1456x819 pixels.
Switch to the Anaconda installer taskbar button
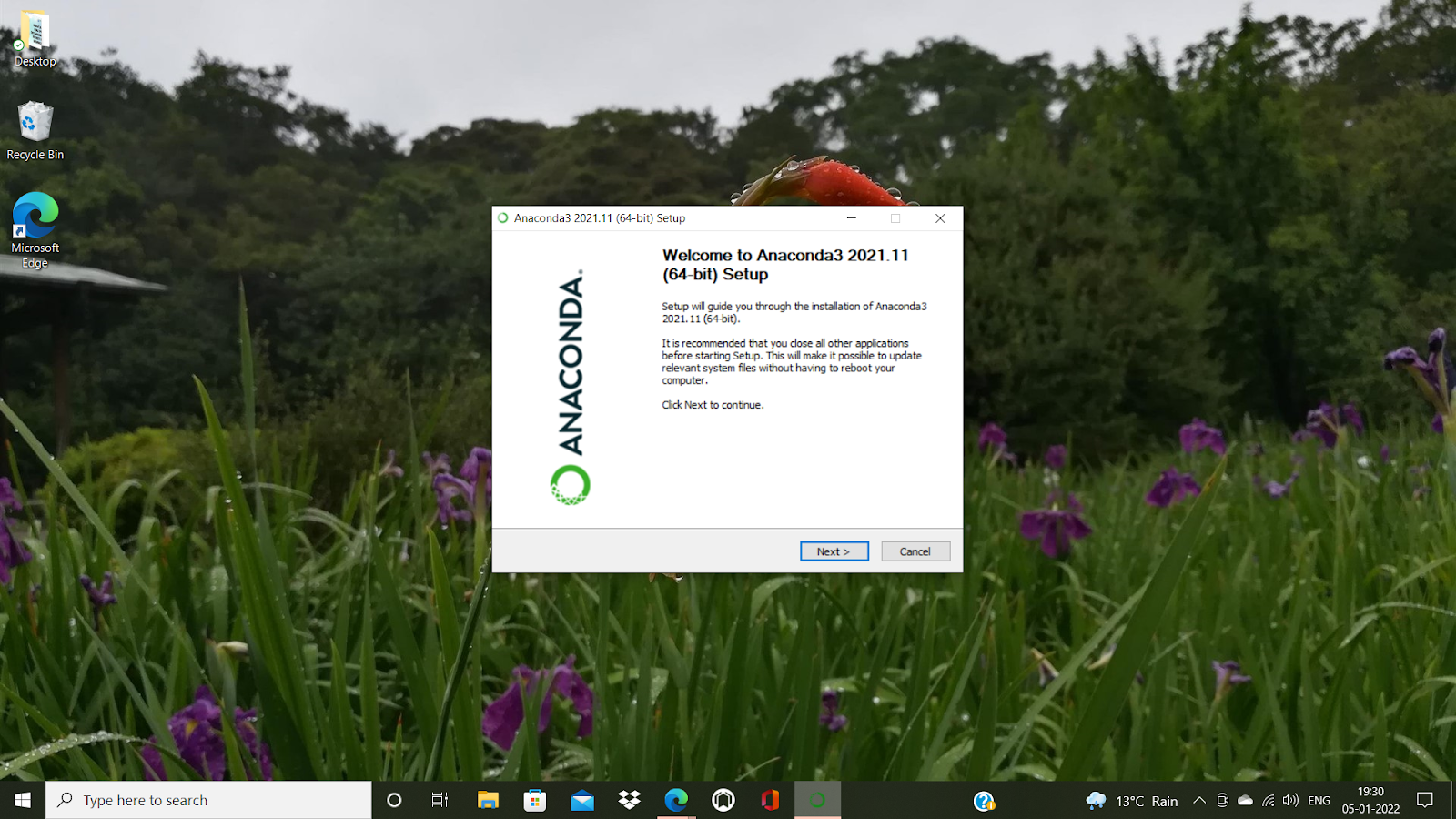[817, 800]
